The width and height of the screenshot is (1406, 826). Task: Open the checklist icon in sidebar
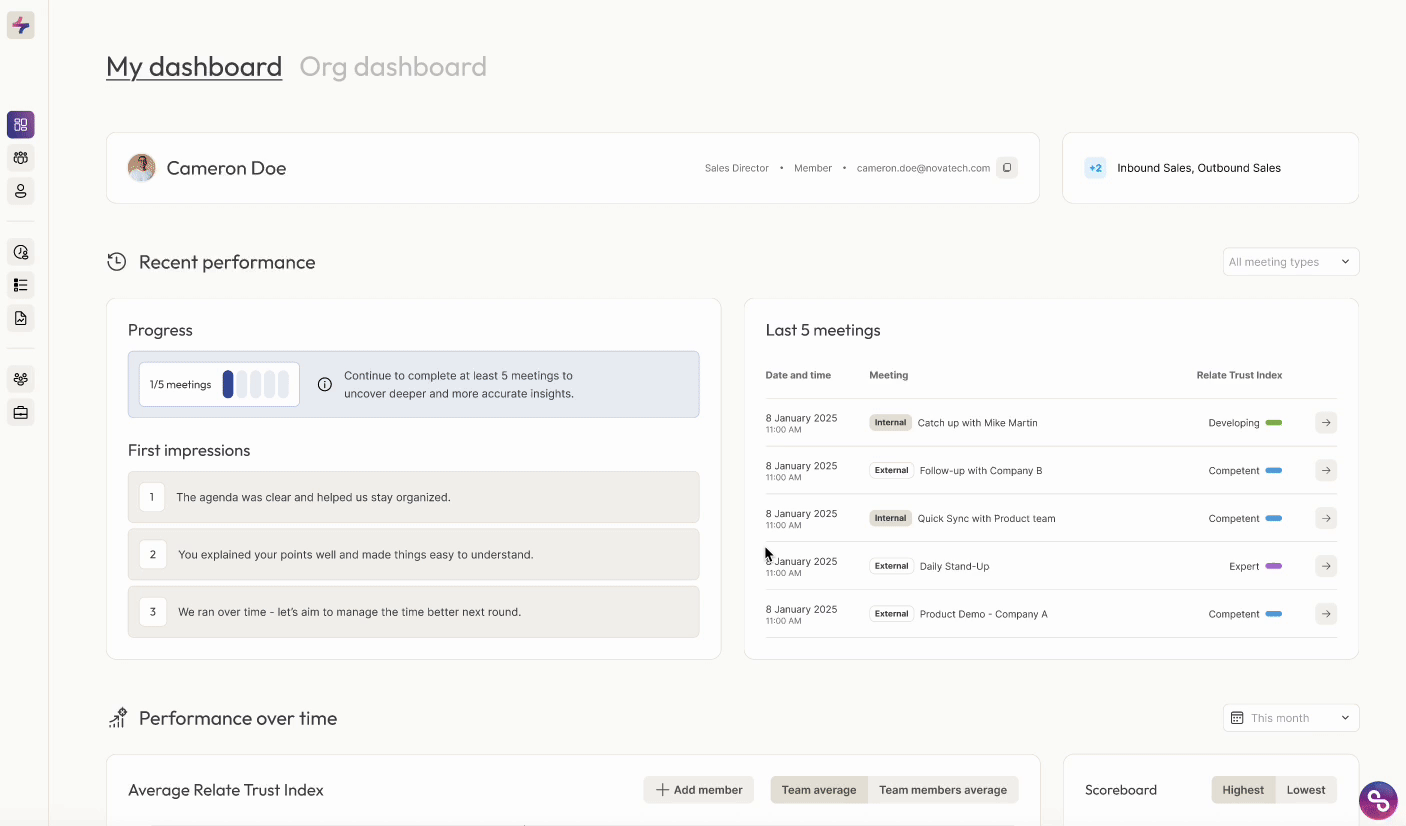coord(21,285)
